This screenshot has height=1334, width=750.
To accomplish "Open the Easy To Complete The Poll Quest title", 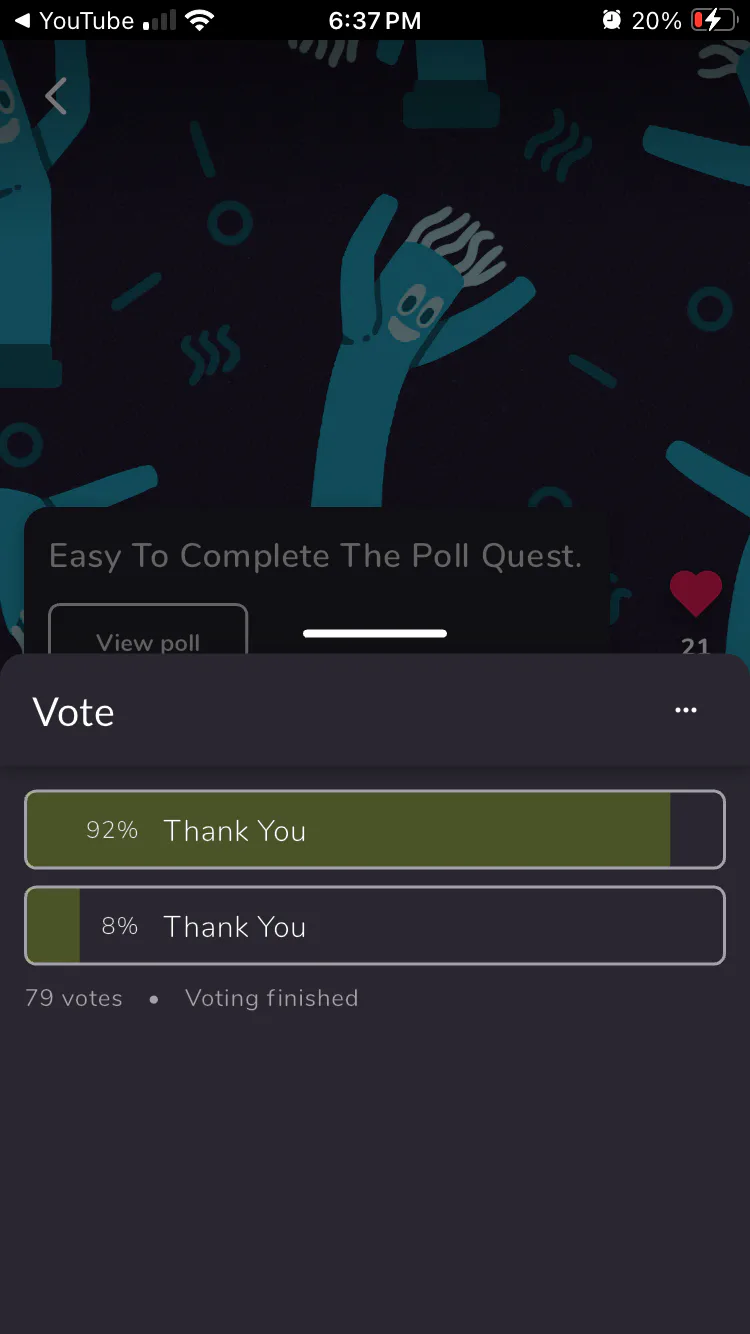I will click(x=315, y=556).
